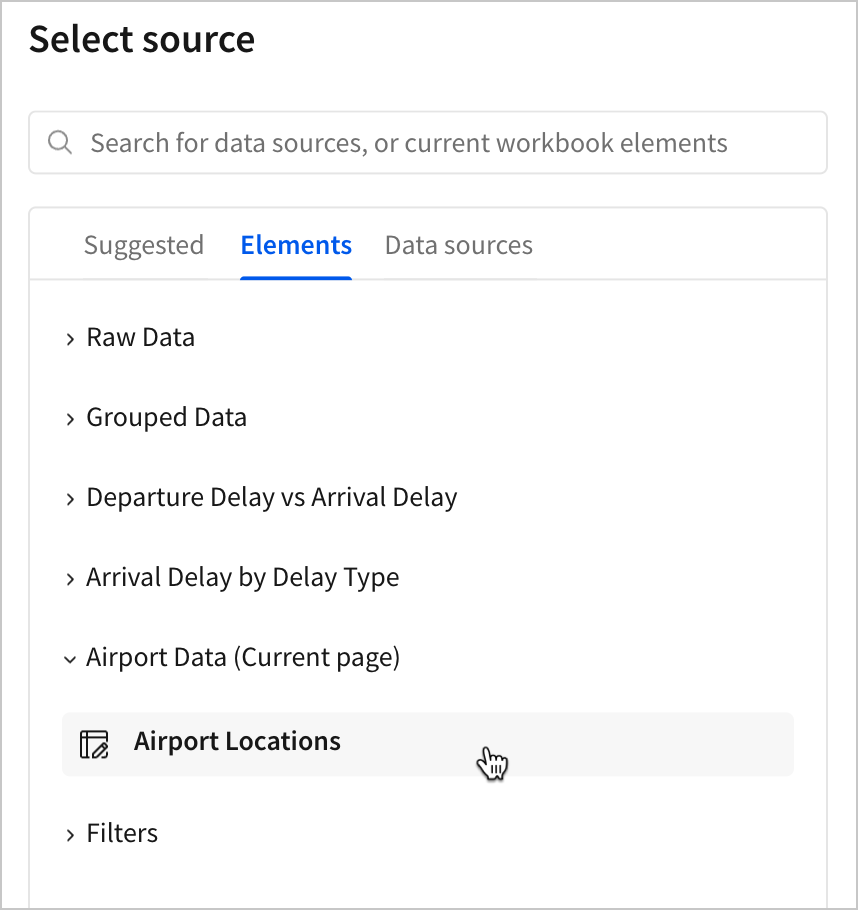Select Arrival Delay by Delay Type label

(x=243, y=578)
